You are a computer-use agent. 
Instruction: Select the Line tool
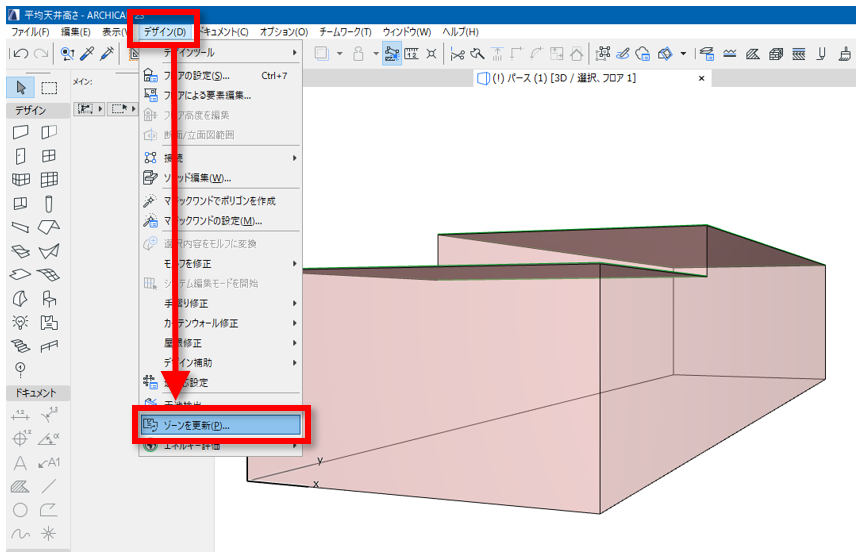[x=49, y=487]
